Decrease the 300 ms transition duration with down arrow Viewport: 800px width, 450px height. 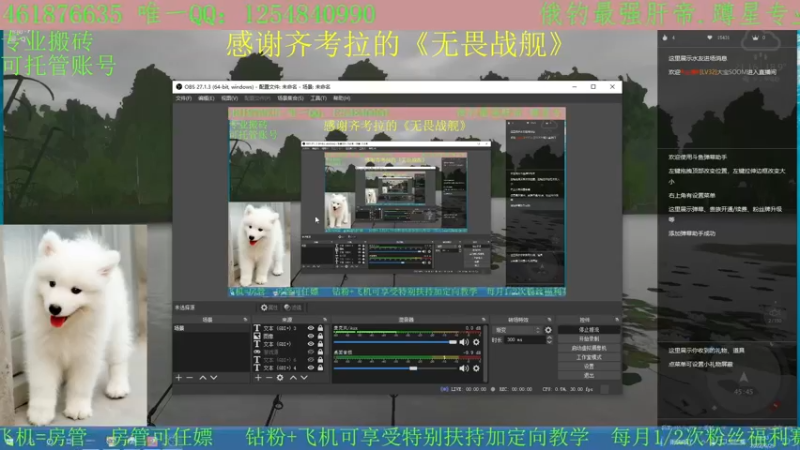point(549,342)
